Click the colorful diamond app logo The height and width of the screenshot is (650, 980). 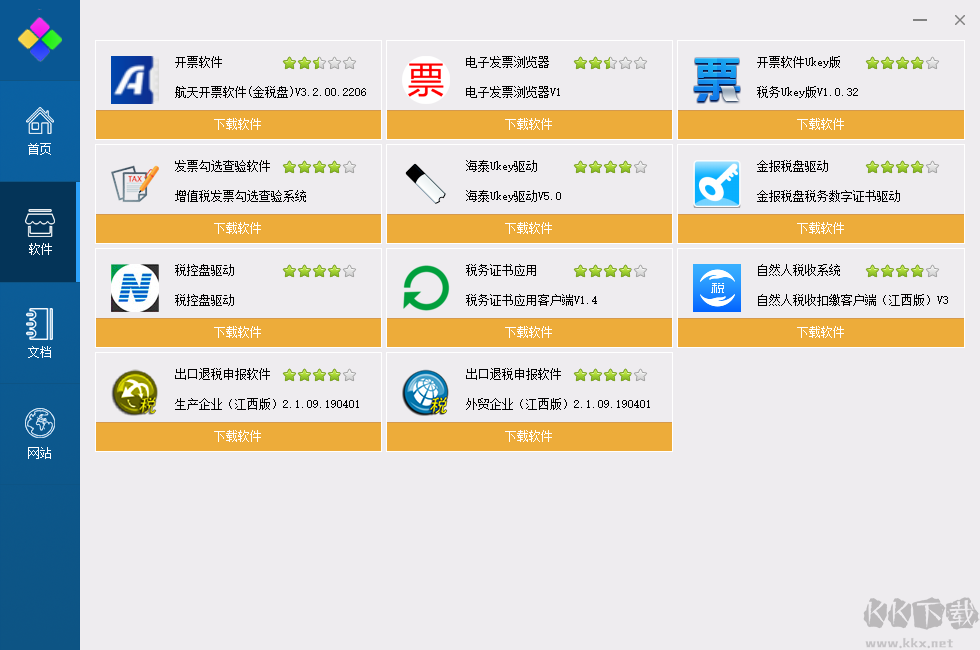(39, 40)
